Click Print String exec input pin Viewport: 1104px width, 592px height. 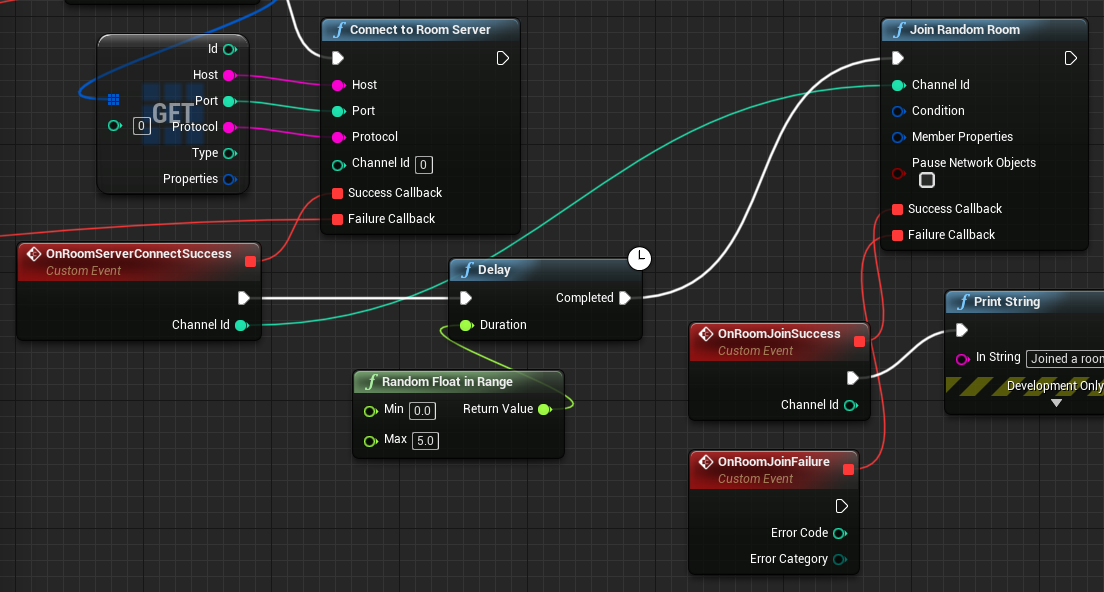(x=961, y=329)
